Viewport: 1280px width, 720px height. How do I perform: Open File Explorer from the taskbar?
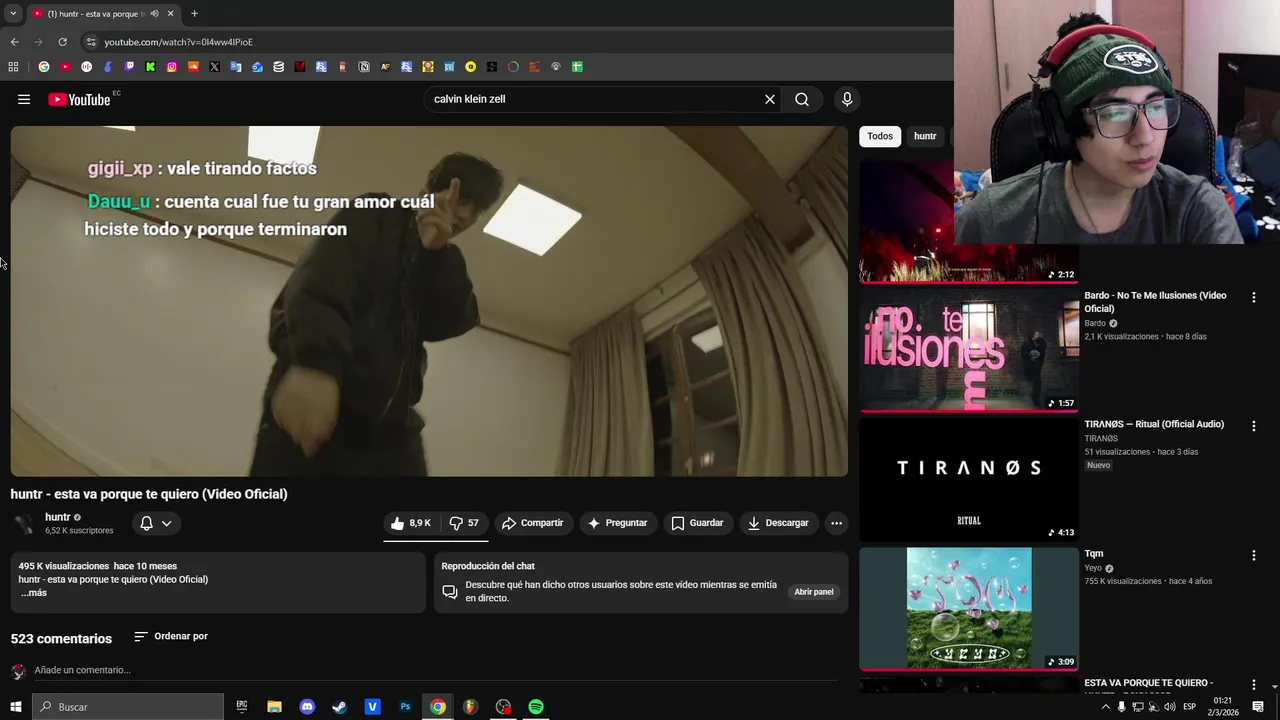pos(274,707)
